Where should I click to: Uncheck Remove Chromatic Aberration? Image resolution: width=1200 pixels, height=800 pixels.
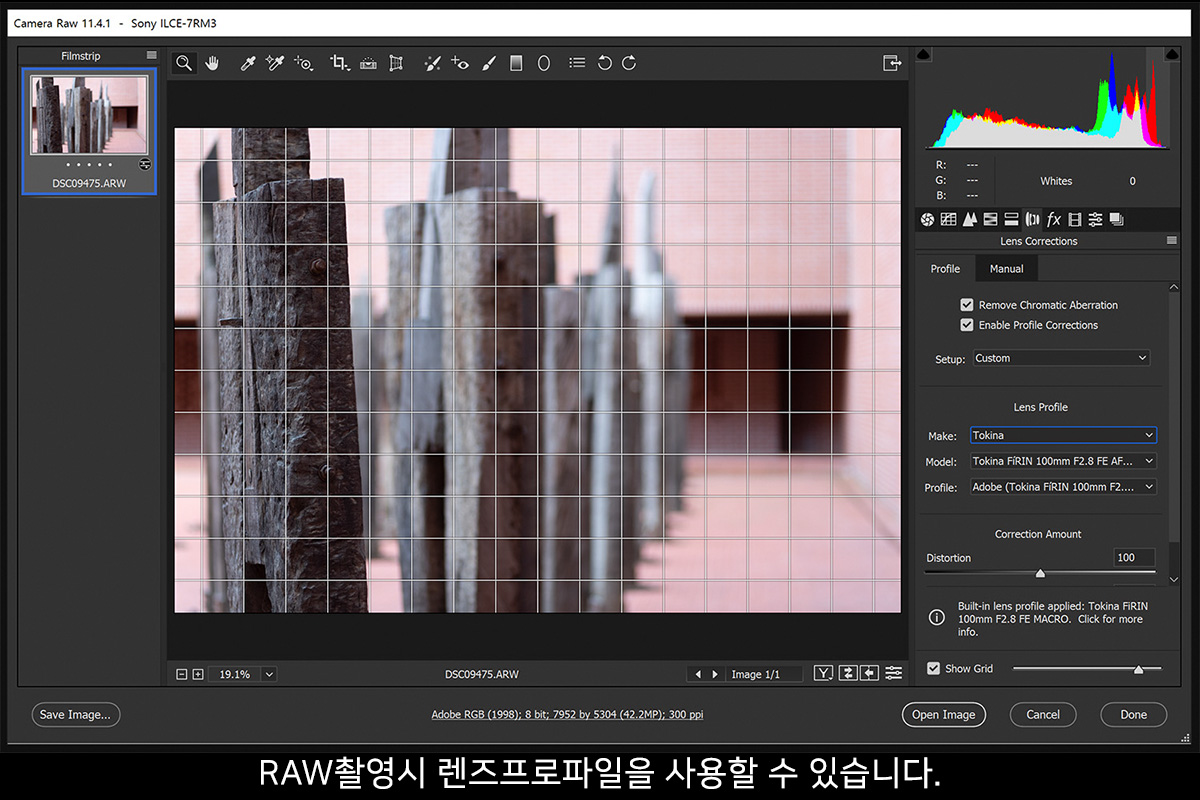click(967, 305)
